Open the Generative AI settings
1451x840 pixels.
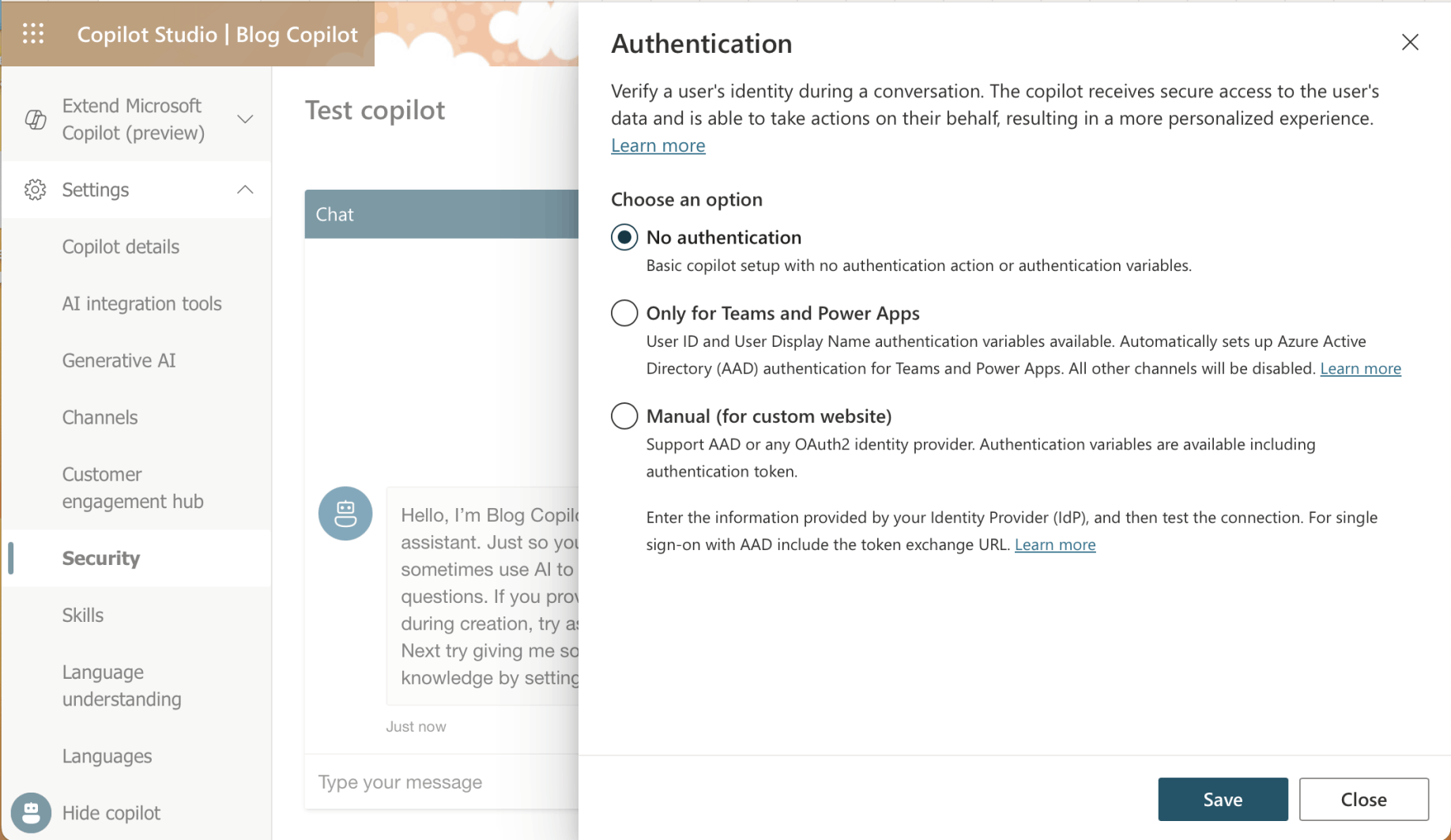click(119, 360)
